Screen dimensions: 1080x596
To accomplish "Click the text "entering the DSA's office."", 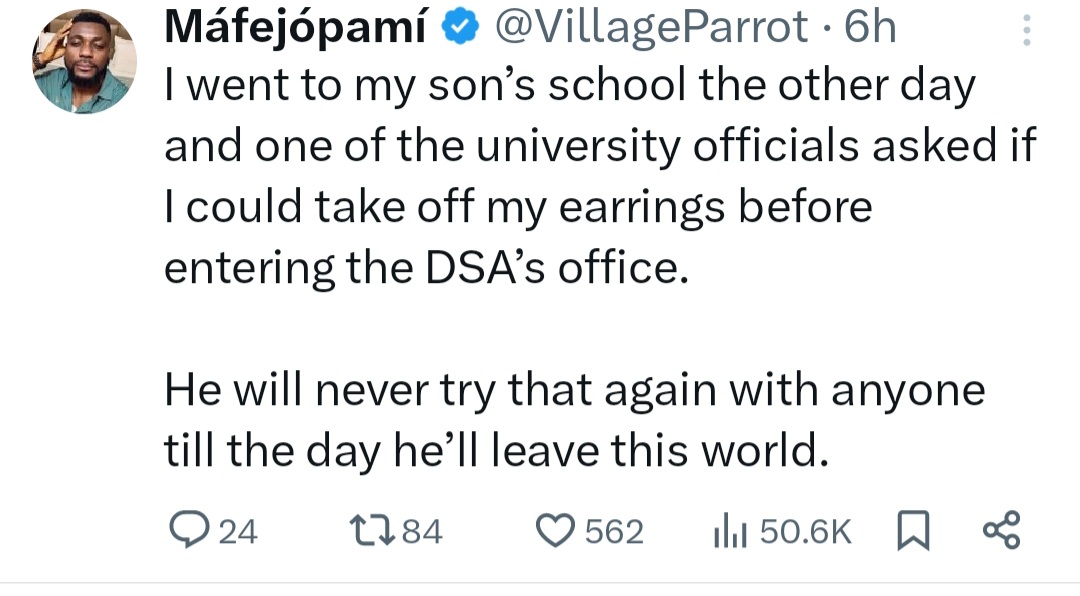I will tap(427, 269).
